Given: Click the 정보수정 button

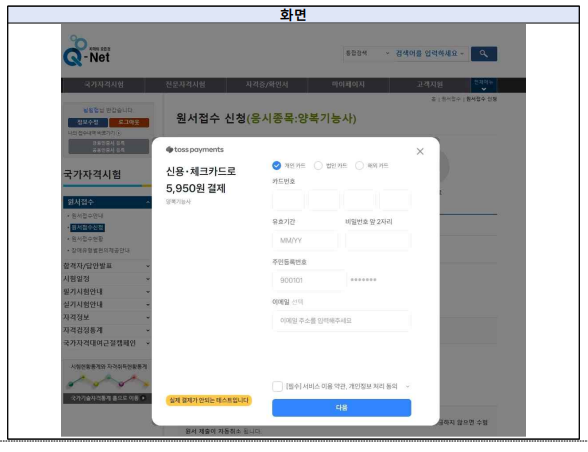Looking at the screenshot, I should coord(88,123).
